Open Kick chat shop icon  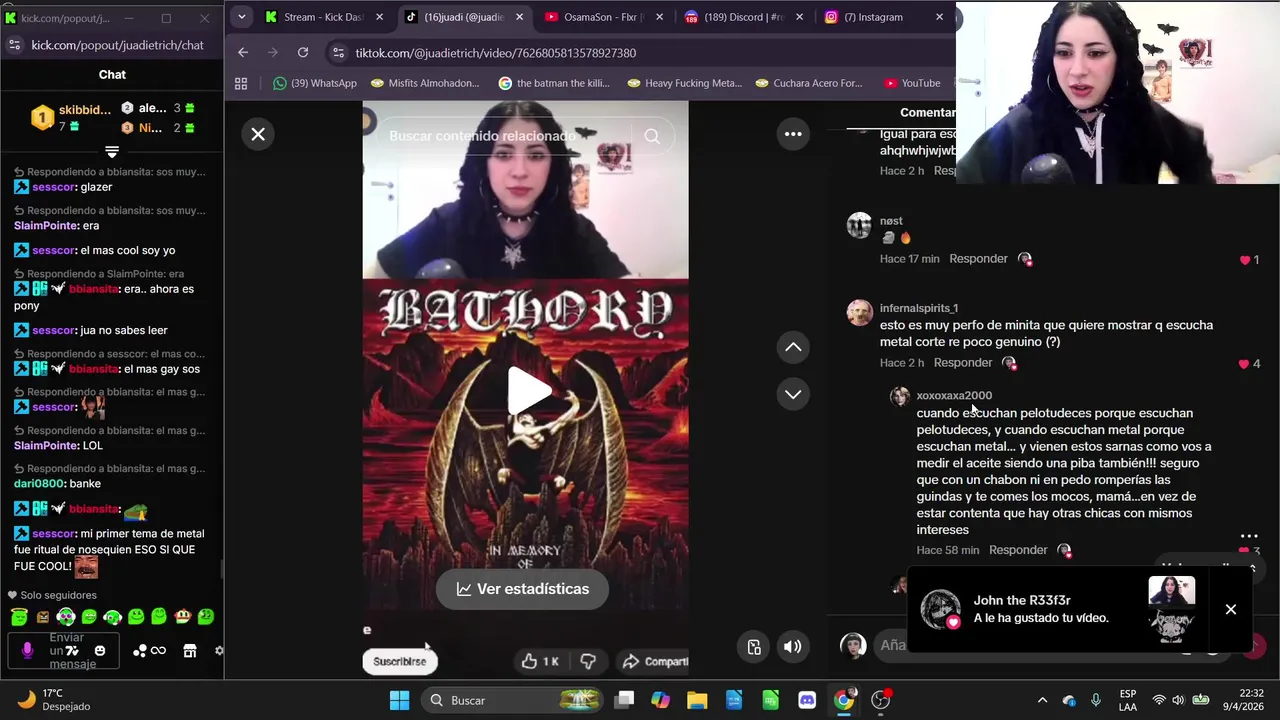[x=189, y=651]
